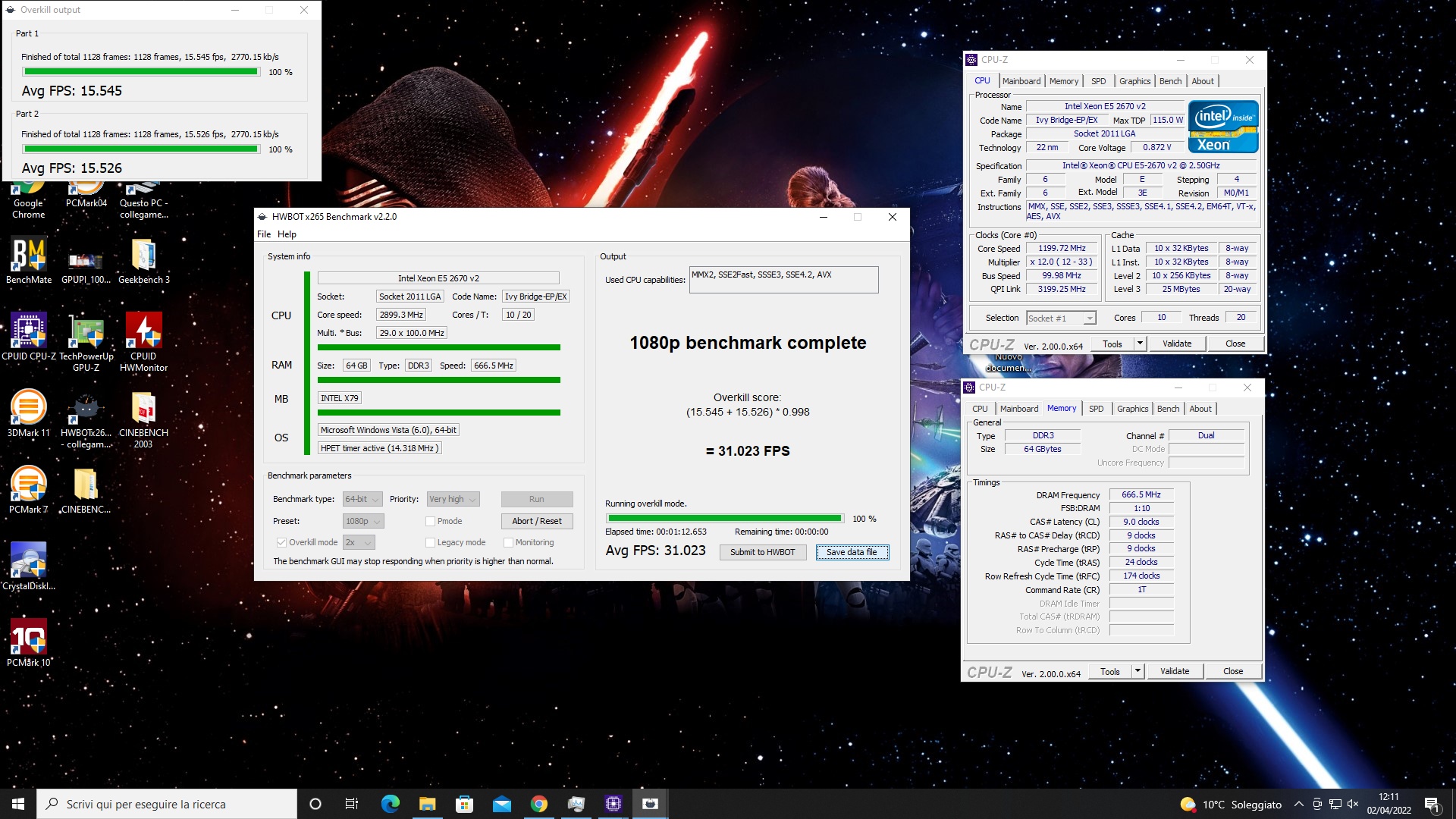Viewport: 1456px width, 819px height.
Task: Click Validate in lower CPU-Z window
Action: pyautogui.click(x=1175, y=671)
